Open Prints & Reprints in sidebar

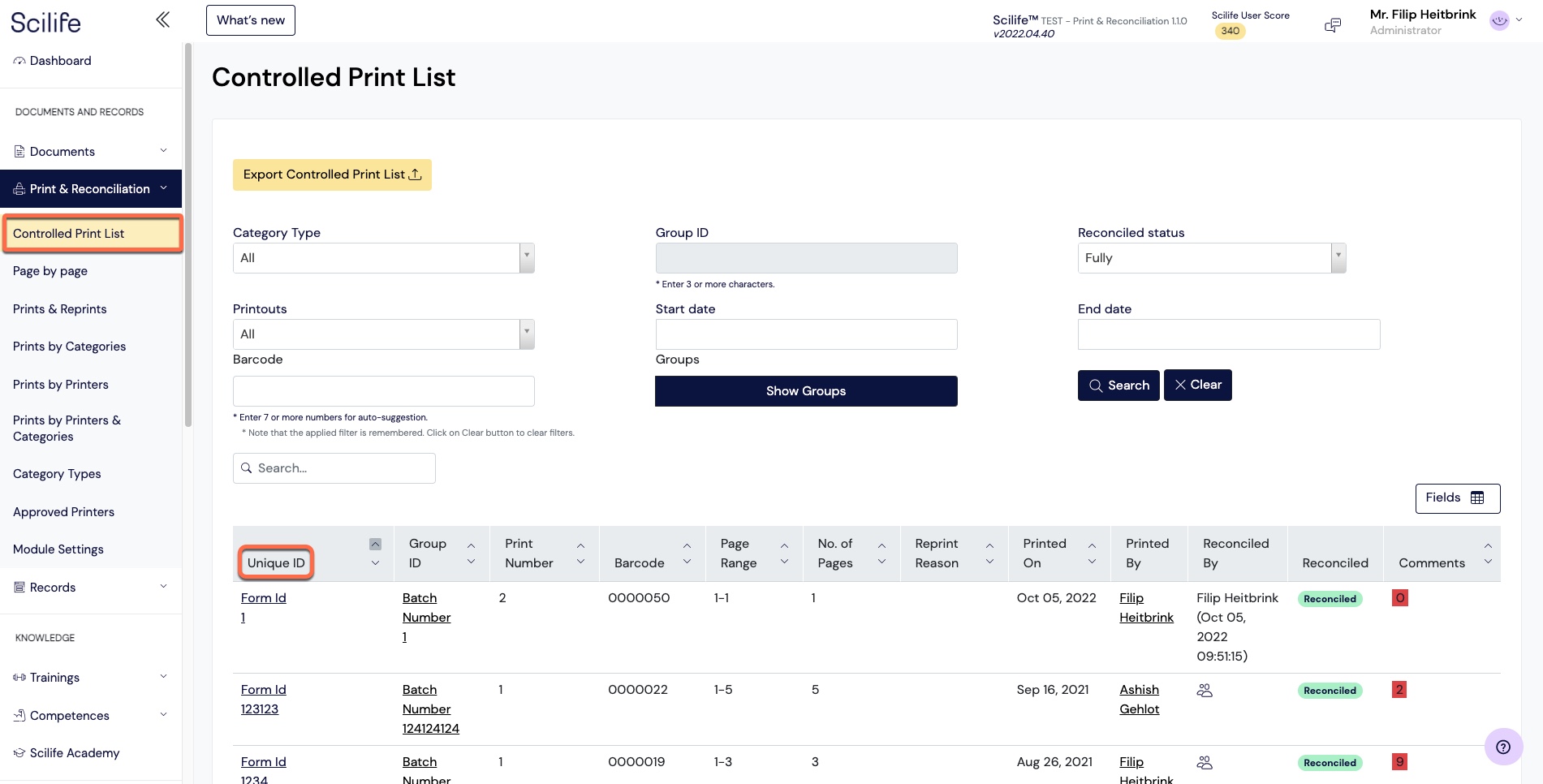[60, 309]
